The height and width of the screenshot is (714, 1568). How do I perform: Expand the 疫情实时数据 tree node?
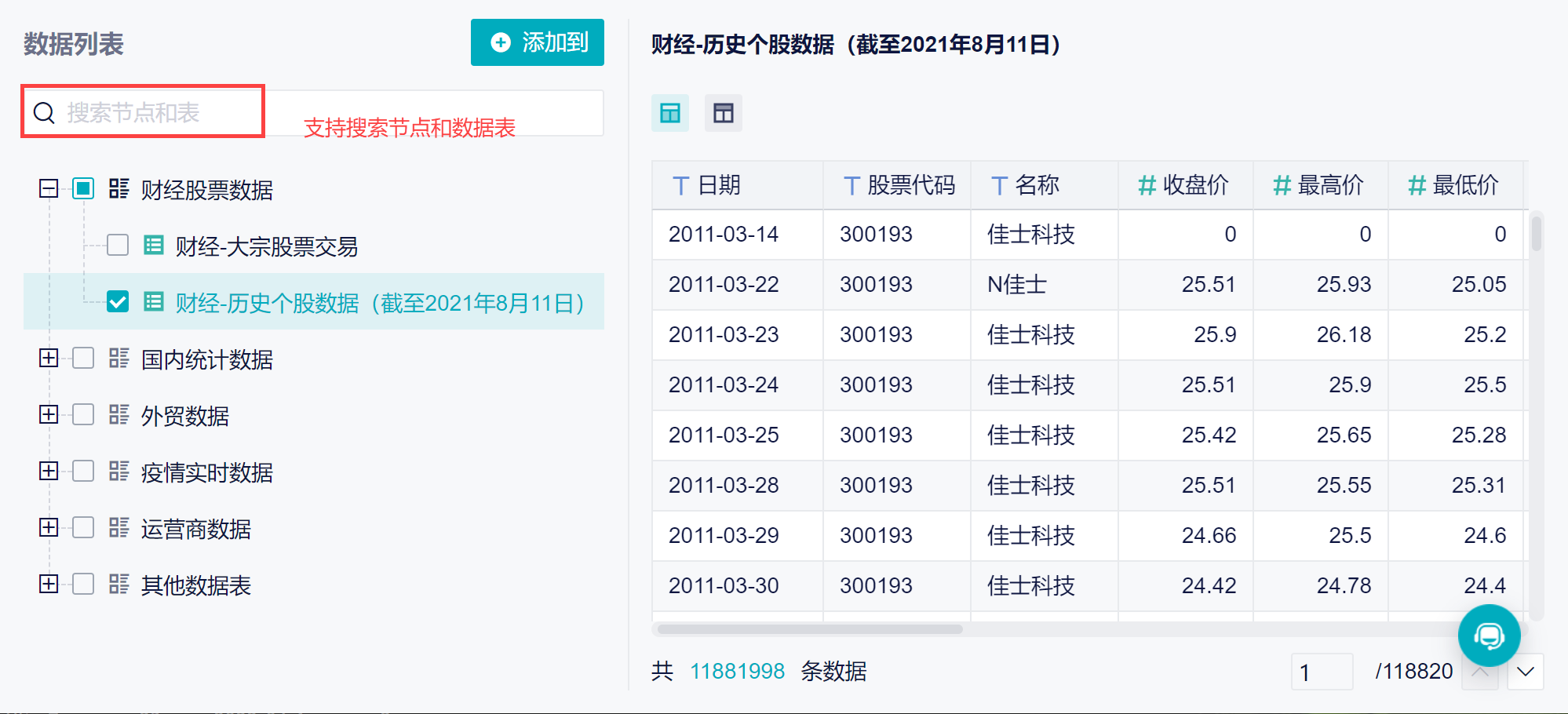49,471
